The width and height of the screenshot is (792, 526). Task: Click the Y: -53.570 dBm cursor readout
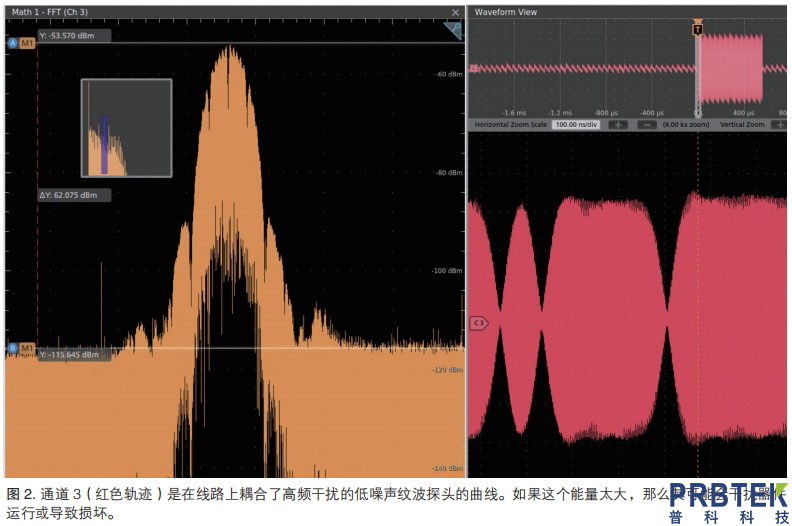click(74, 36)
